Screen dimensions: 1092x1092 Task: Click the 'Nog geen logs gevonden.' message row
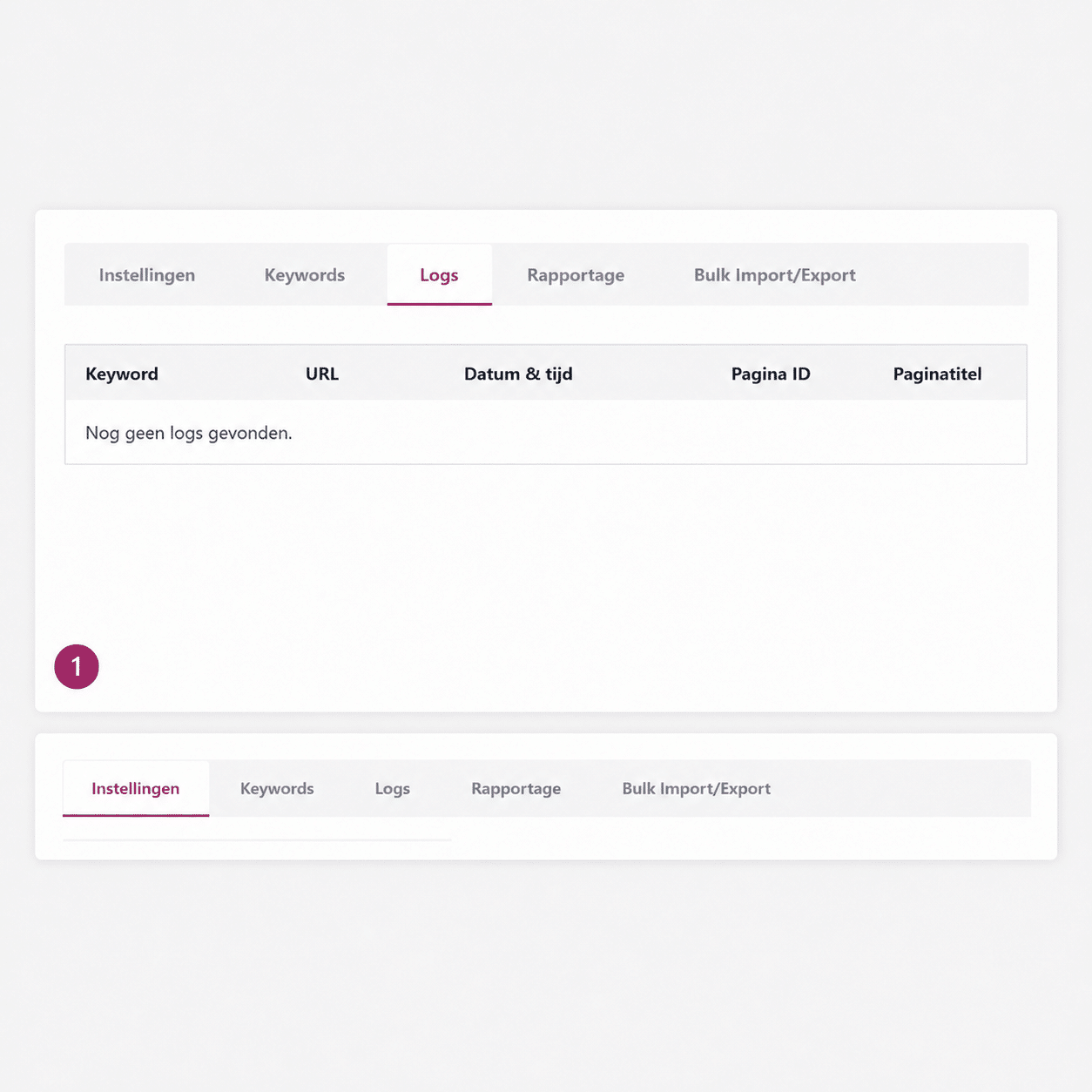click(x=189, y=433)
